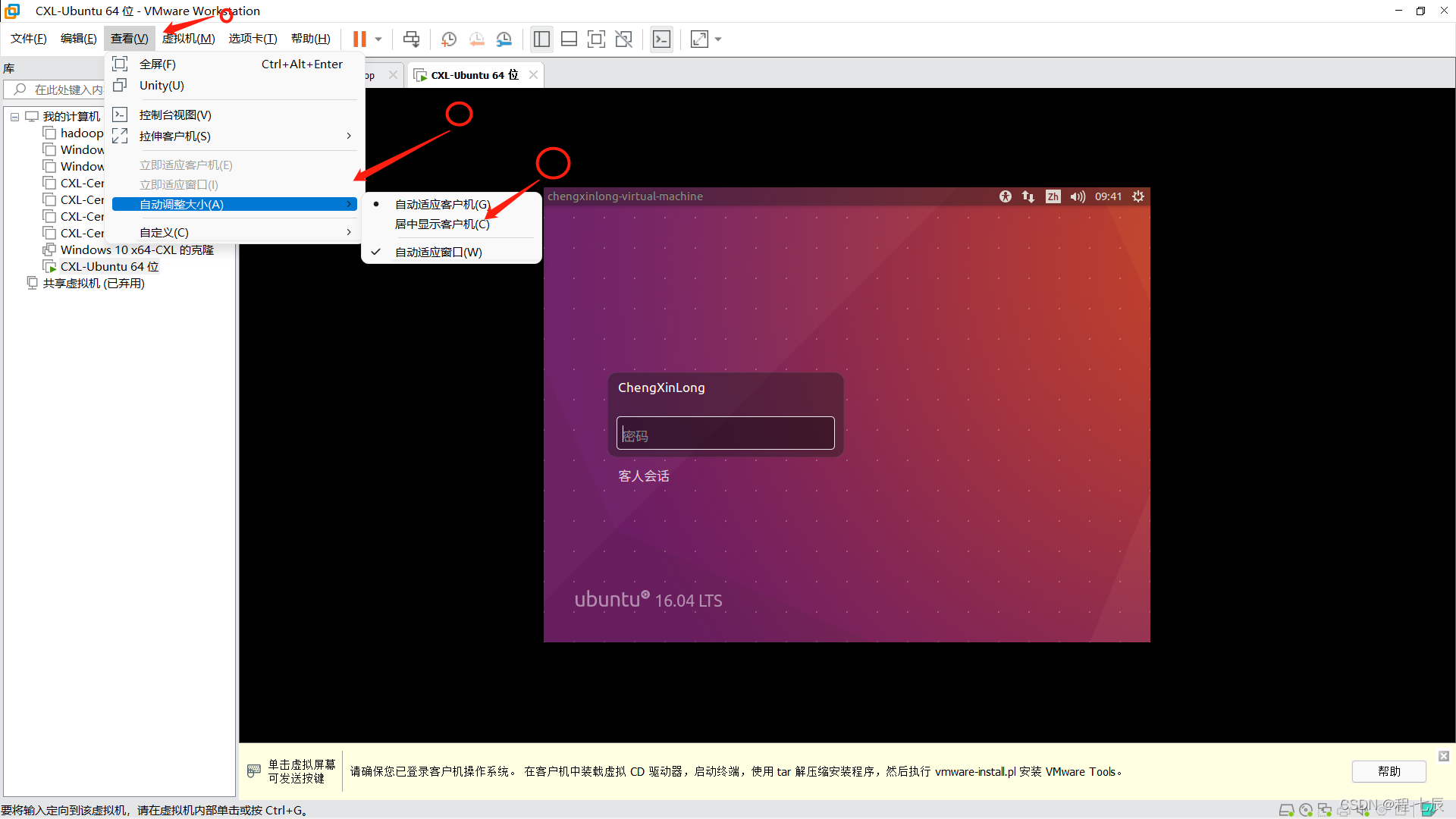Image resolution: width=1456 pixels, height=819 pixels.
Task: Suspend the virtual machine with the pause icon
Action: (360, 39)
